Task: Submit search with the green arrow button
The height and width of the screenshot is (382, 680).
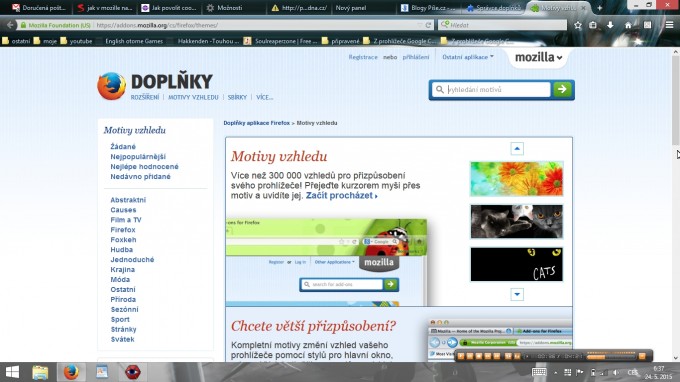Action: (x=562, y=89)
